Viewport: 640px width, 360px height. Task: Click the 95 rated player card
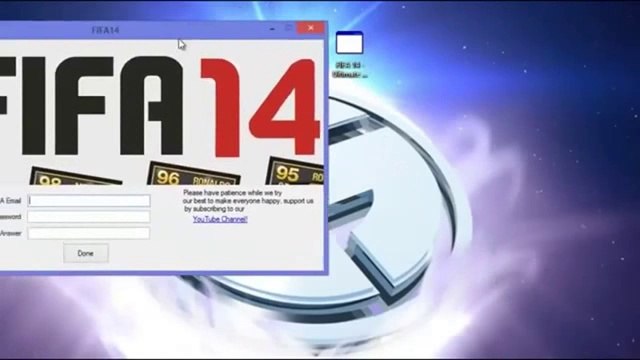pos(295,171)
